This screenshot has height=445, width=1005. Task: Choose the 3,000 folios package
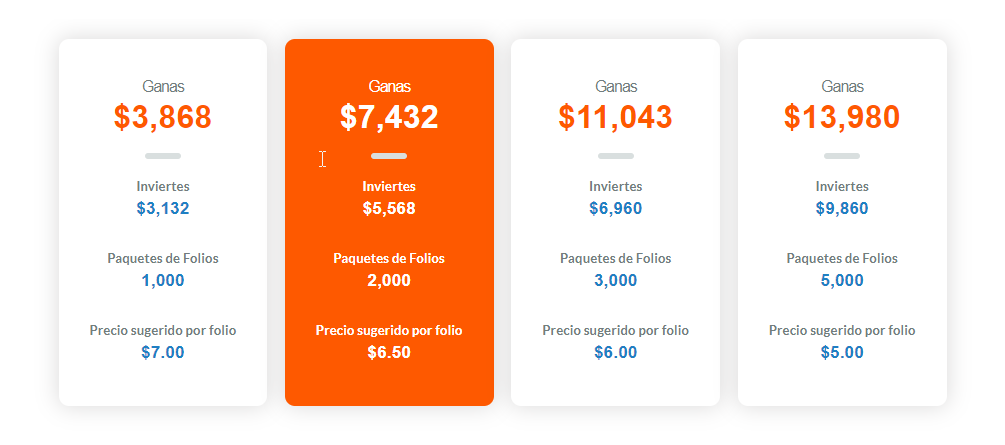click(x=615, y=280)
